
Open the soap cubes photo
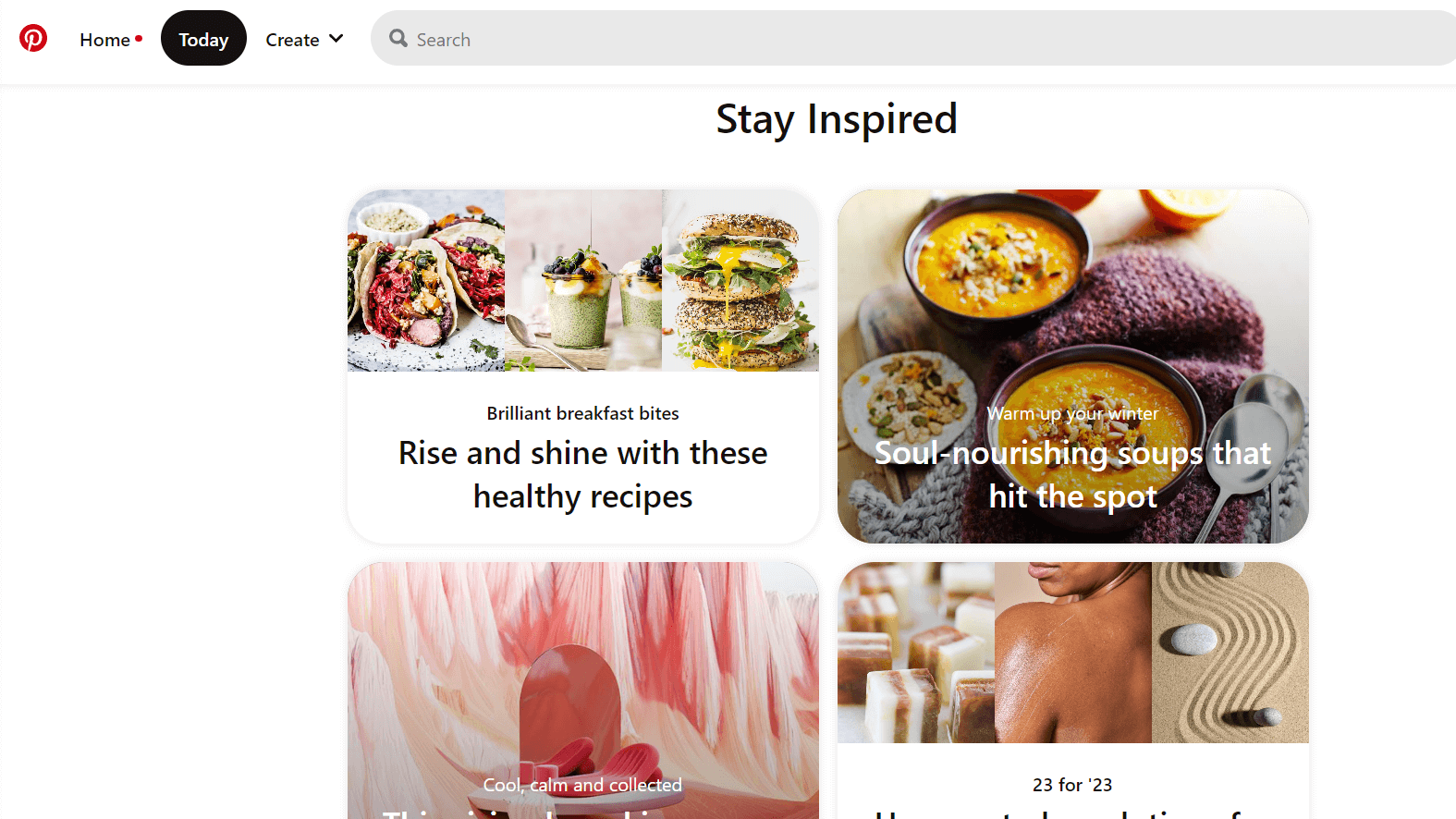click(916, 653)
